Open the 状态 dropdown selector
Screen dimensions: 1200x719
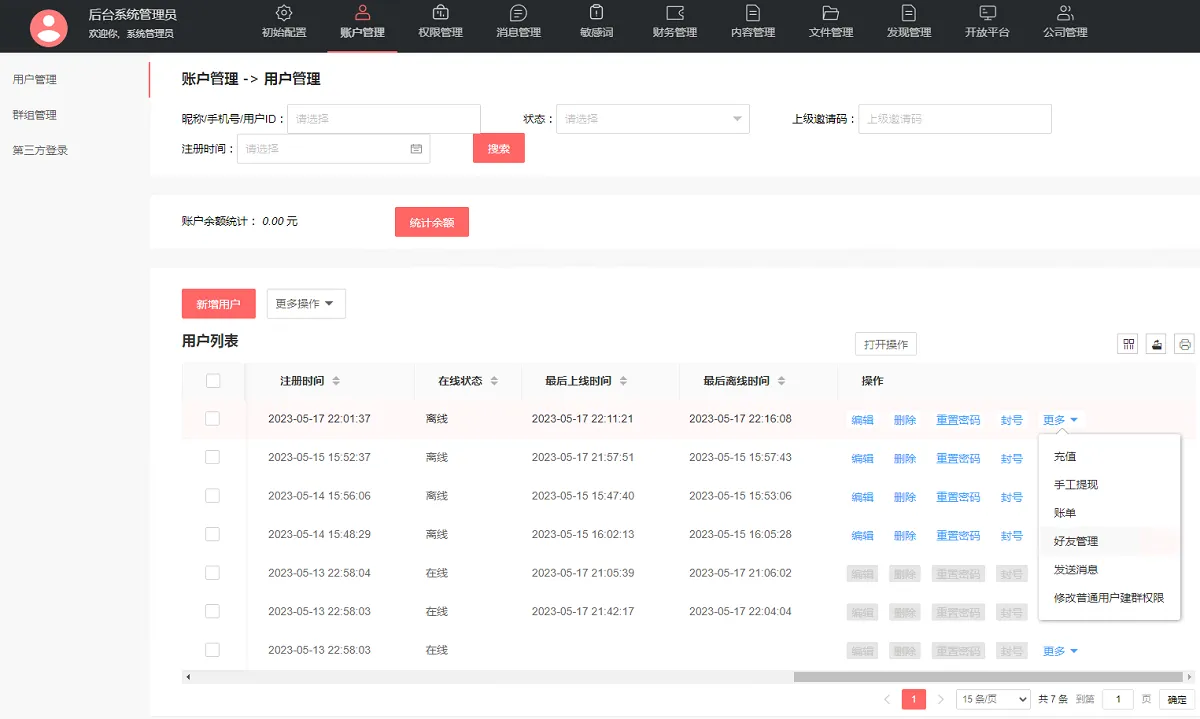(652, 118)
